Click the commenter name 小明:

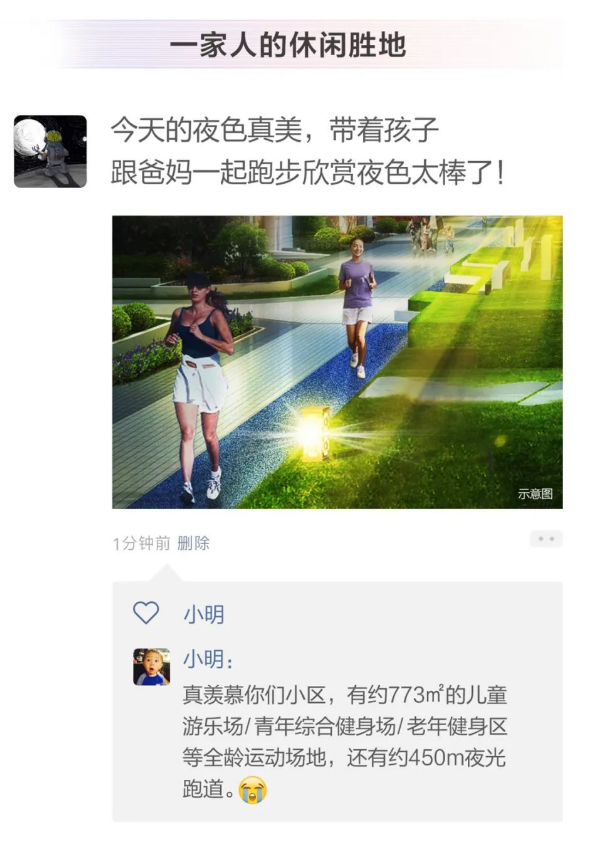click(209, 660)
